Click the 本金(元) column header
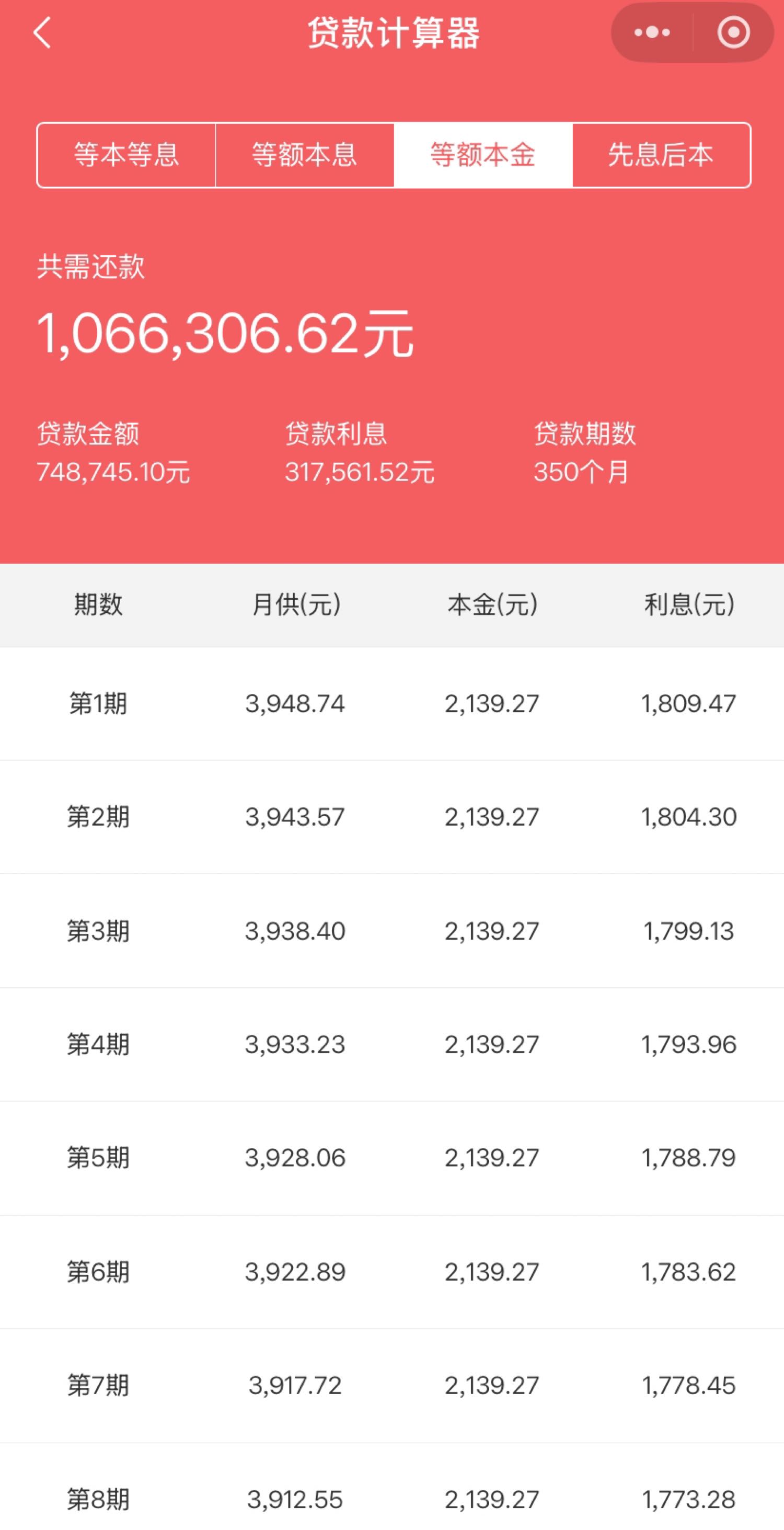This screenshot has width=784, height=1530. 492,604
